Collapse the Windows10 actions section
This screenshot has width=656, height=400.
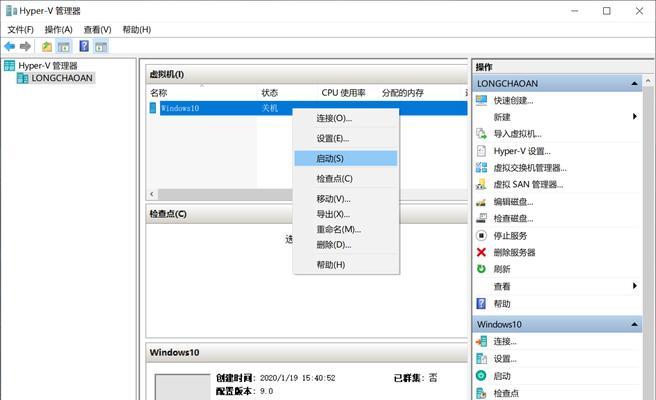coord(634,324)
